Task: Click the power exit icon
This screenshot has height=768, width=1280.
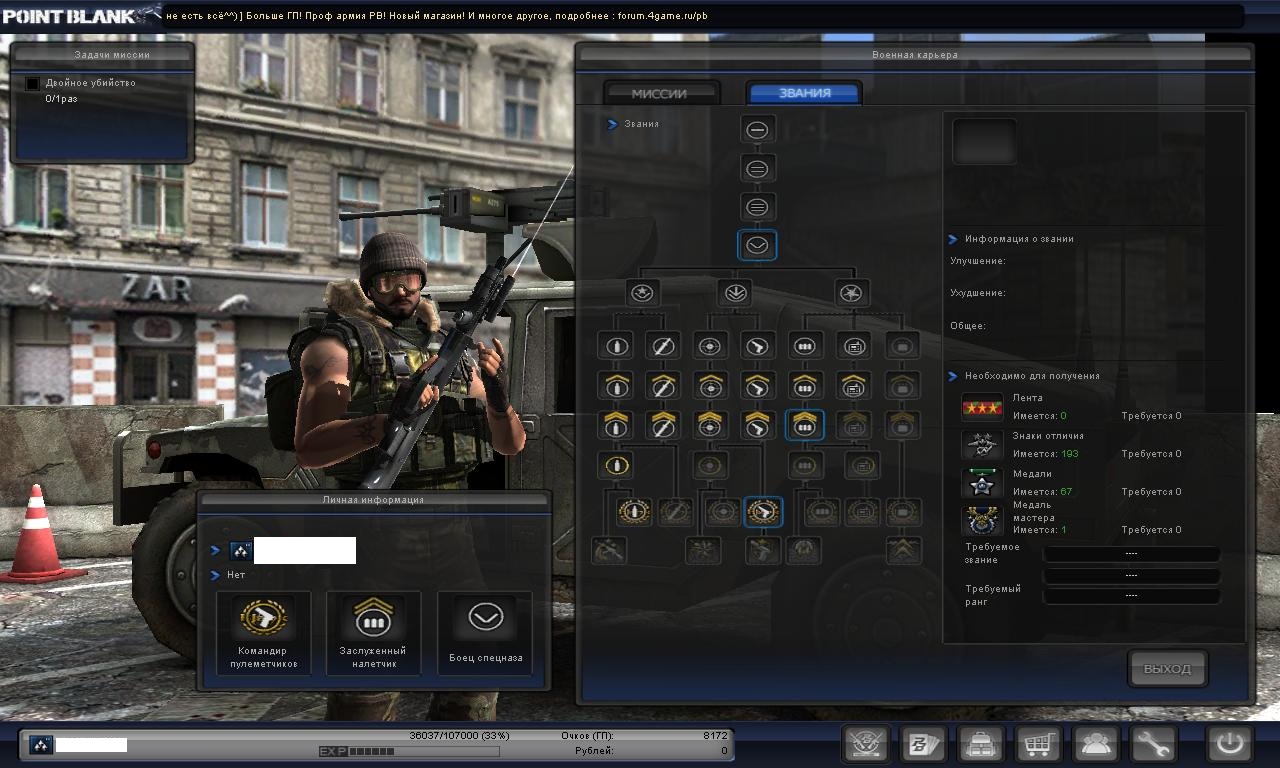Action: pyautogui.click(x=1229, y=744)
